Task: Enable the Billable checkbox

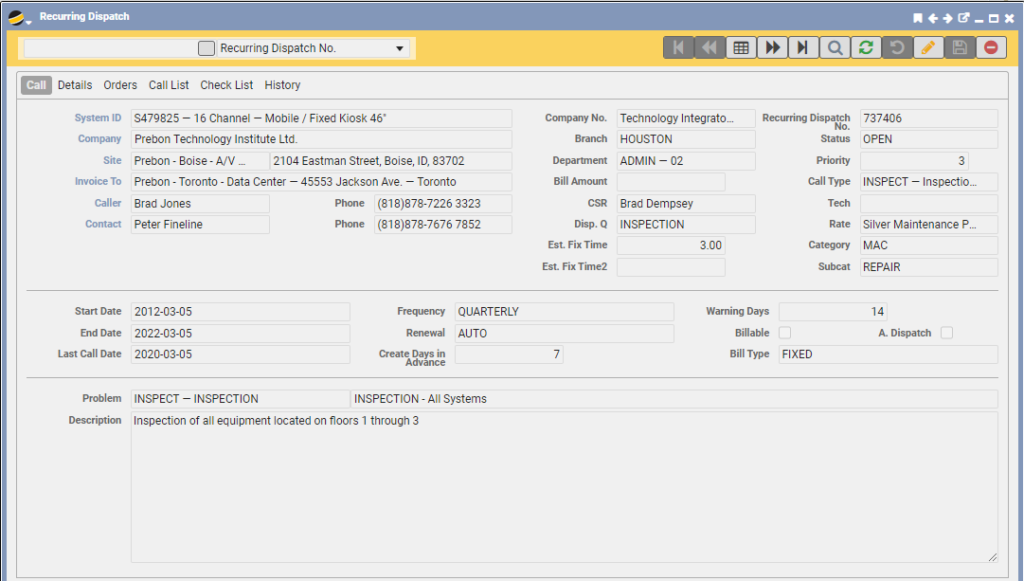Action: click(786, 333)
